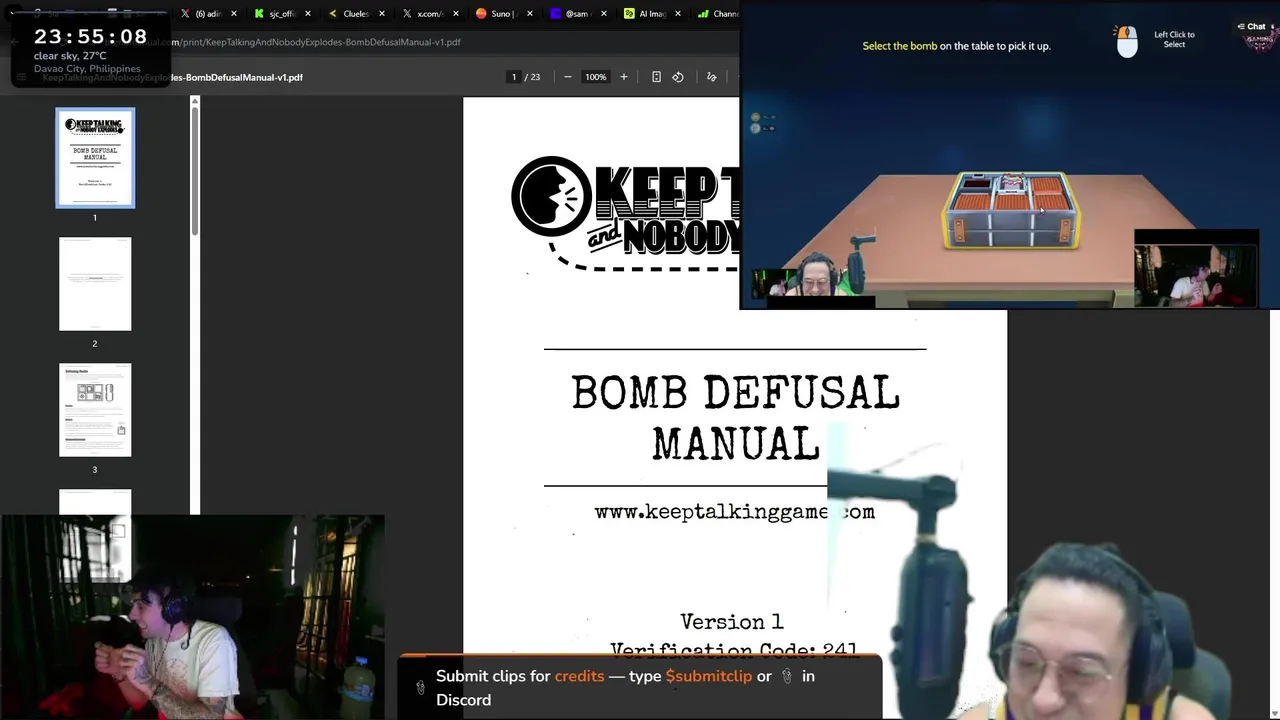
Task: Select page 3 thumbnail in the PDF sidebar
Action: point(95,410)
